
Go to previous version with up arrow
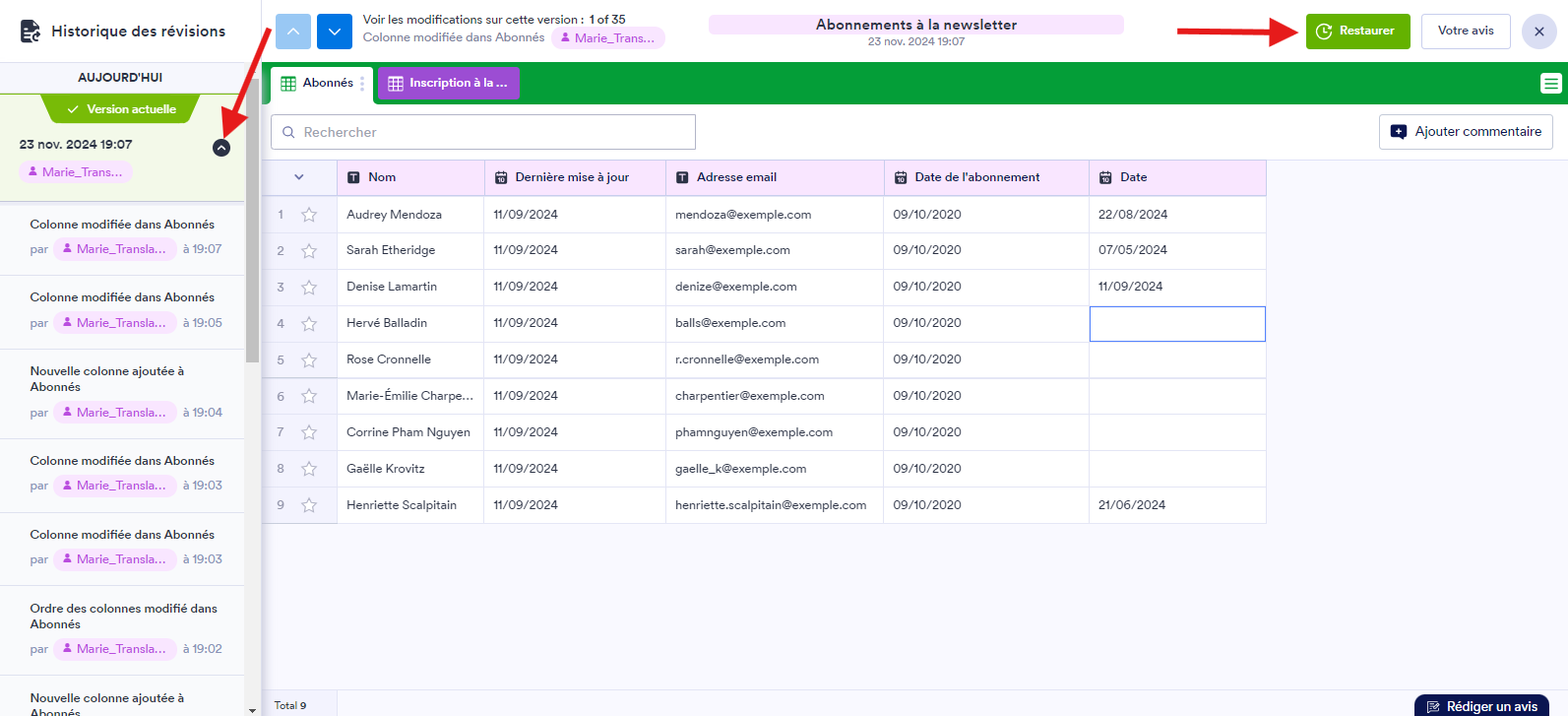pos(293,32)
